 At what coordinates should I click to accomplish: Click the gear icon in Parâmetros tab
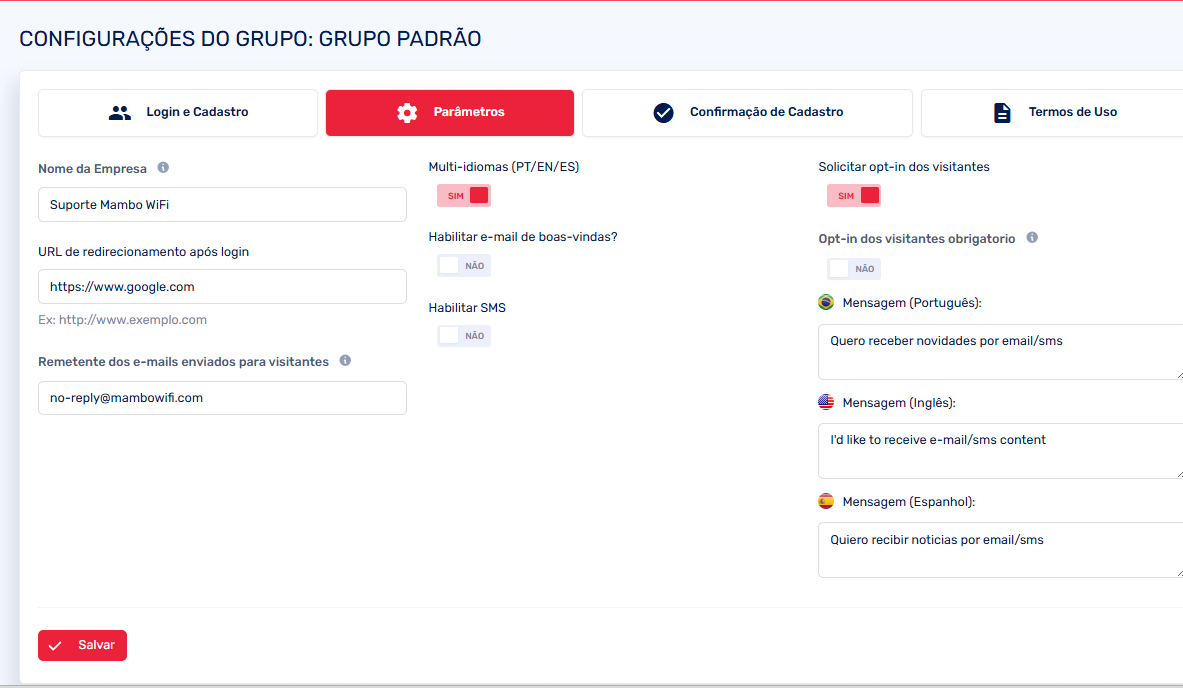point(407,113)
